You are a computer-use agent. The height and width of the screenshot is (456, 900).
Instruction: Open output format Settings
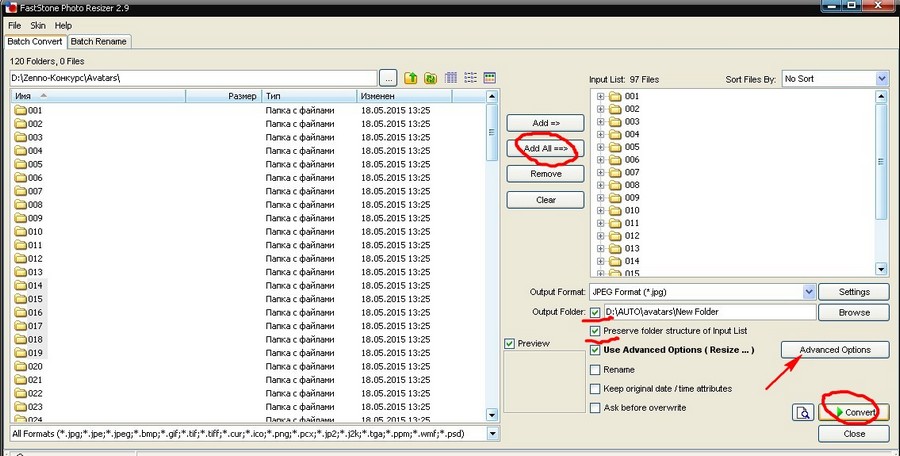point(854,292)
